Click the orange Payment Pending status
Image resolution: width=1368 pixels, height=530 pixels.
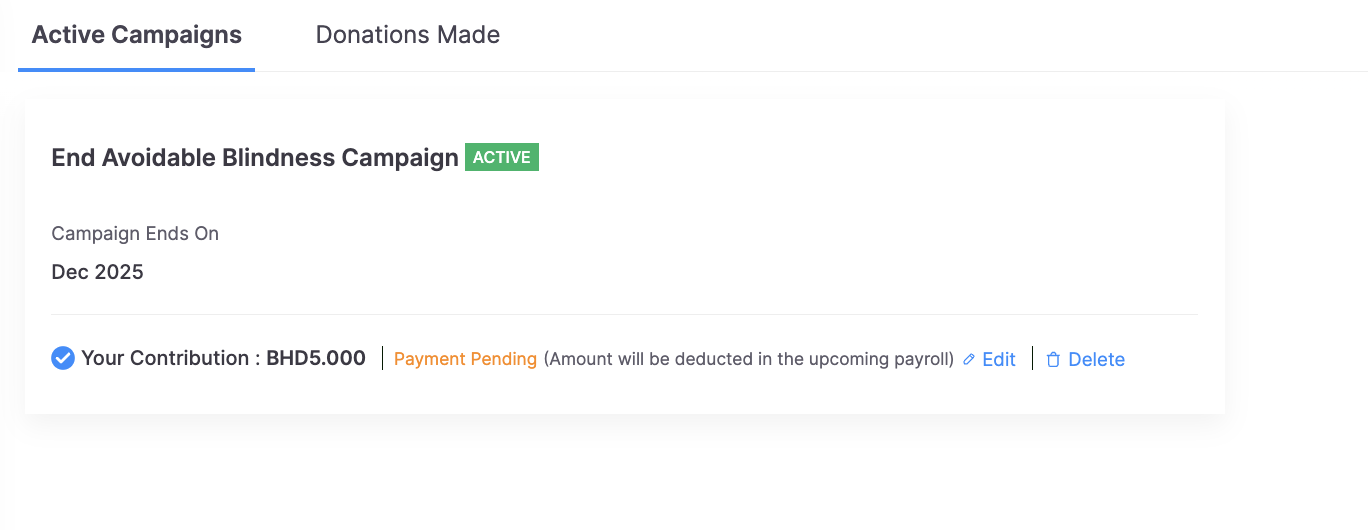[x=465, y=359]
